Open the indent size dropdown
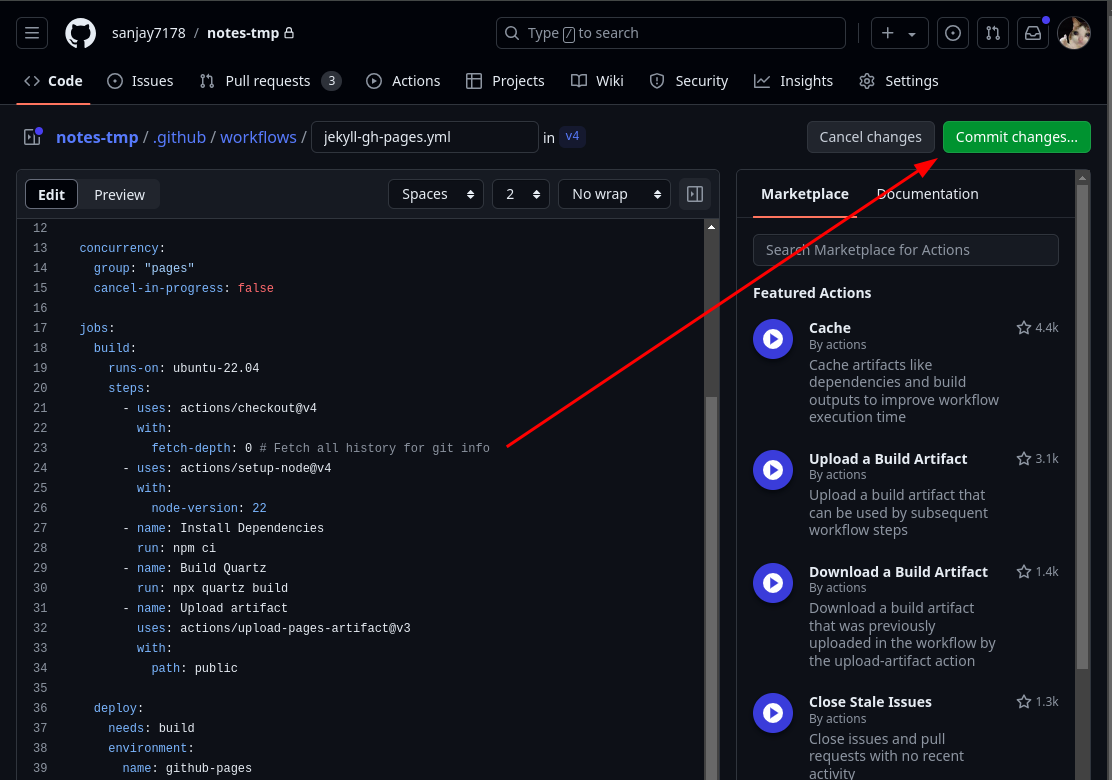Screen dimensions: 1112x780 (520, 194)
